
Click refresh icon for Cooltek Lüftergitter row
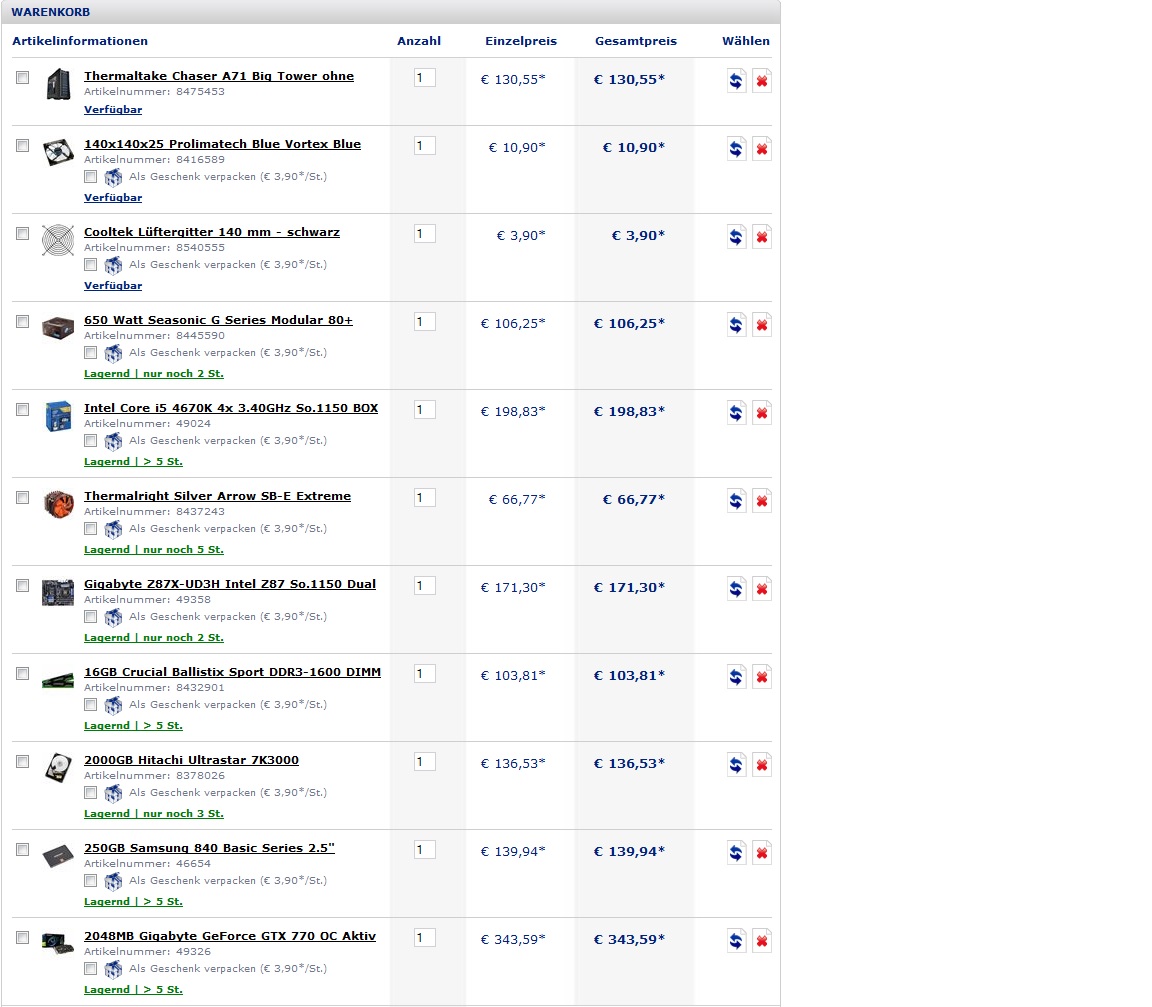736,237
